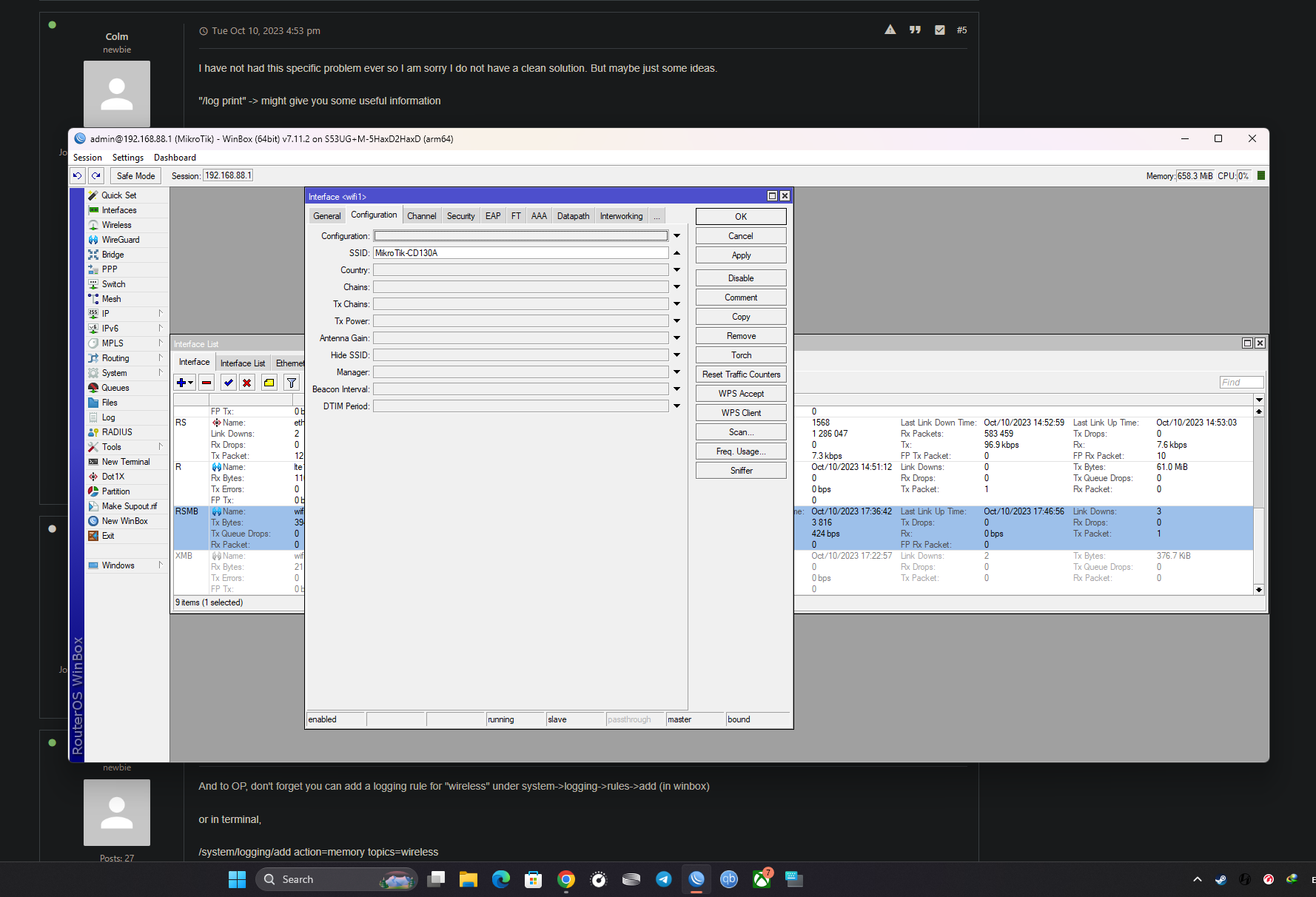Expand the DTIM Period field arrow
The height and width of the screenshot is (897, 1316).
tap(677, 406)
